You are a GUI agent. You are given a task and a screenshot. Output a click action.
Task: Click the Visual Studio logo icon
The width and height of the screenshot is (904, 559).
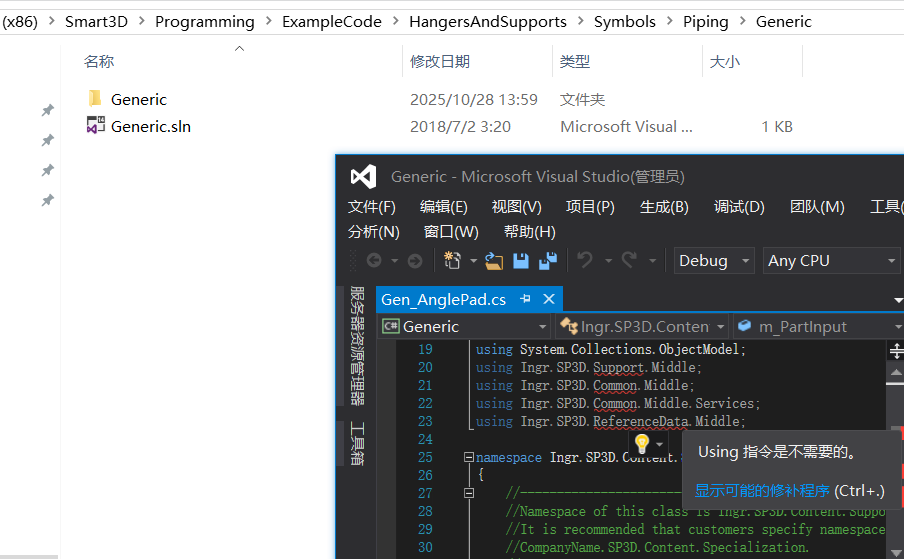coord(363,177)
